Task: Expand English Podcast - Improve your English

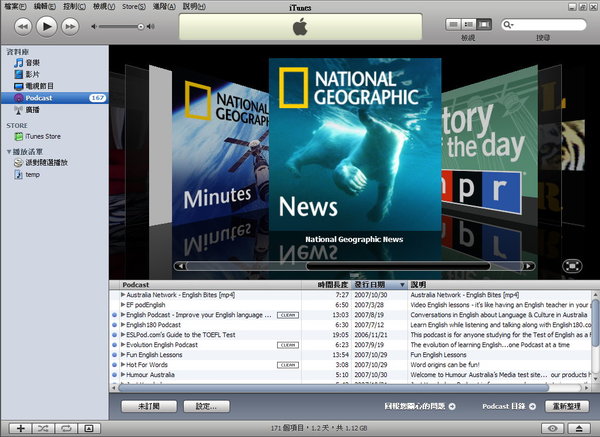Action: pos(123,315)
